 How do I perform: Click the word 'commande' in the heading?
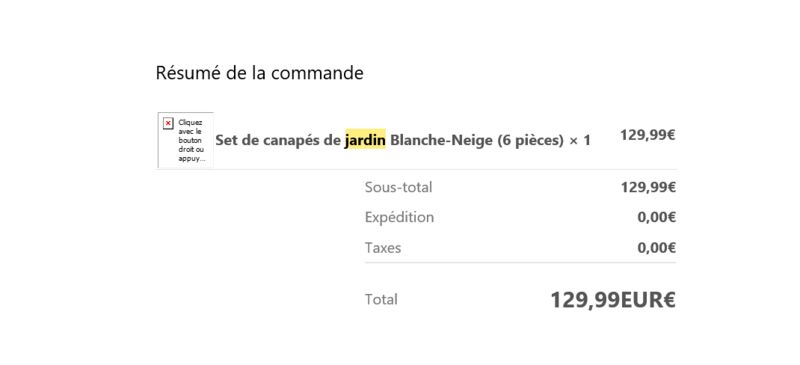click(317, 73)
